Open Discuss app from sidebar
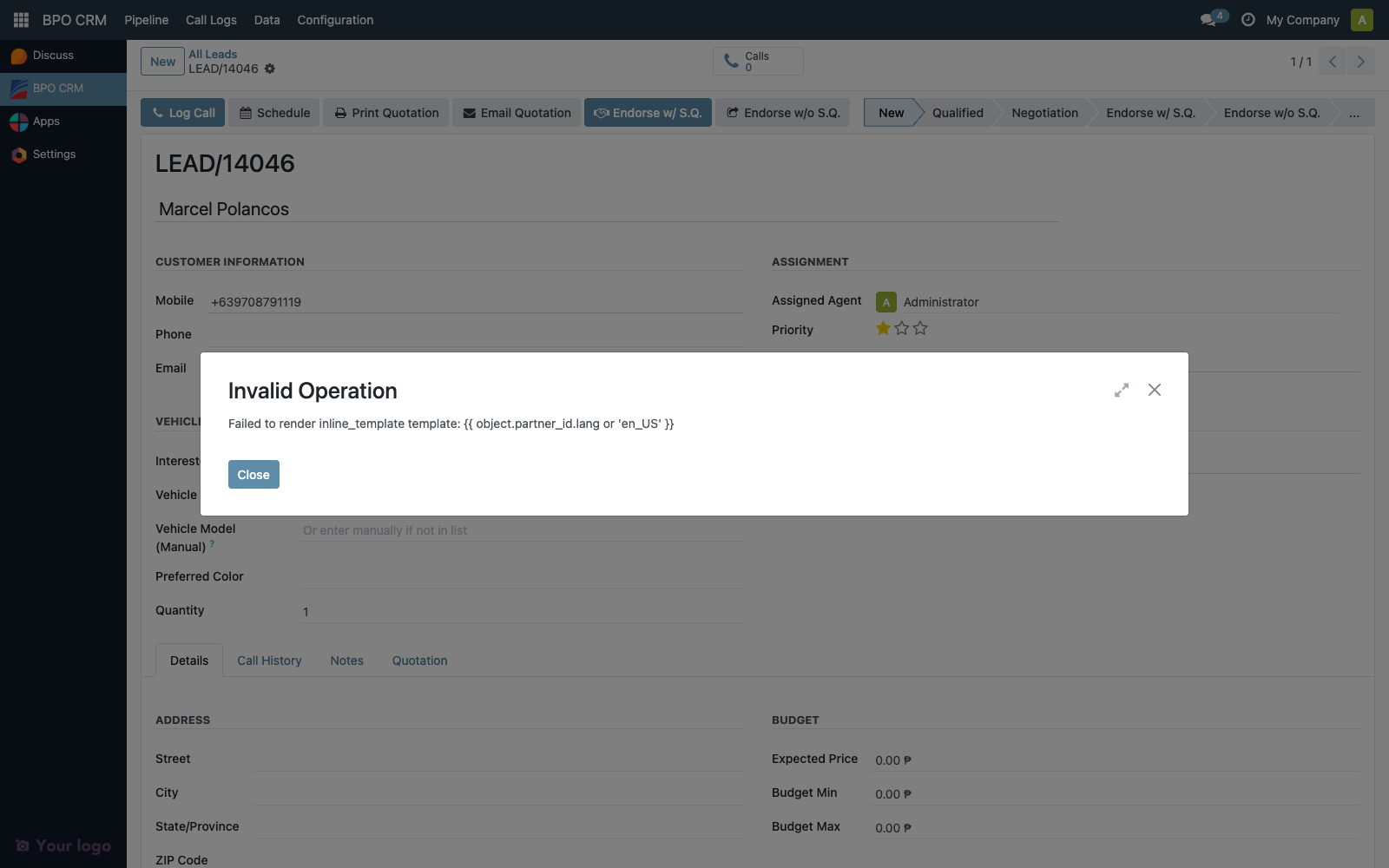Screen dimensions: 1389x868 pos(53,56)
